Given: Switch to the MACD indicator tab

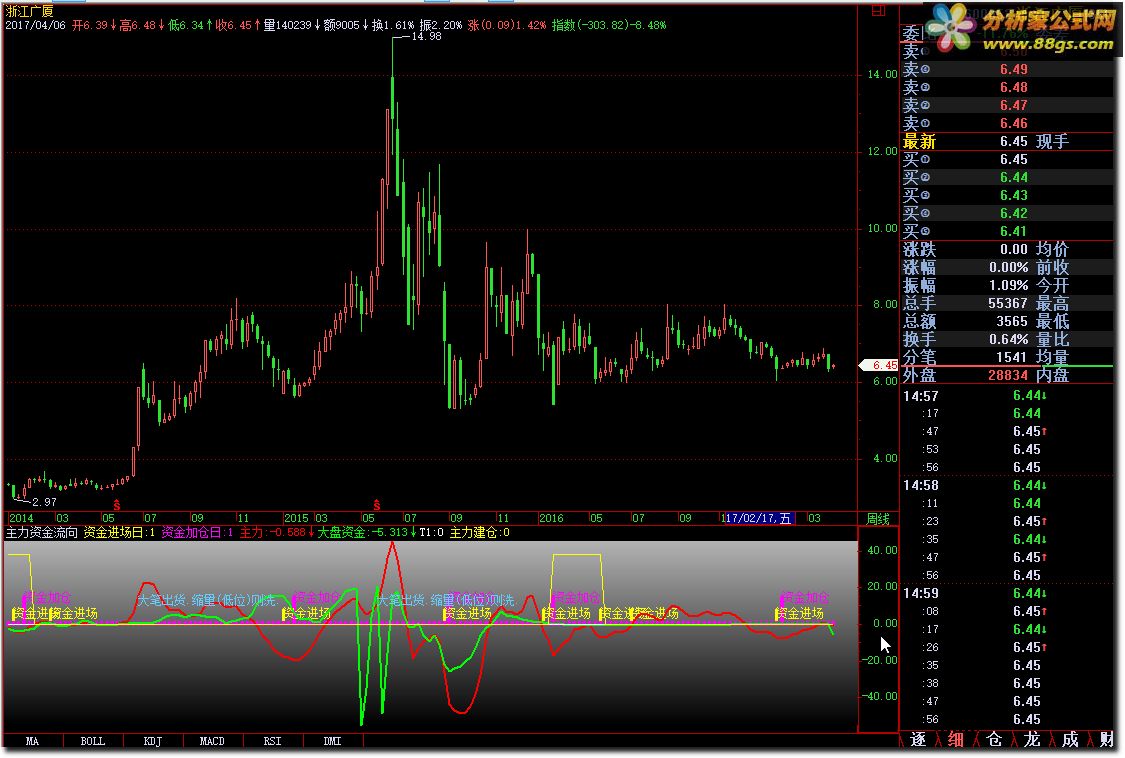Looking at the screenshot, I should tap(212, 741).
